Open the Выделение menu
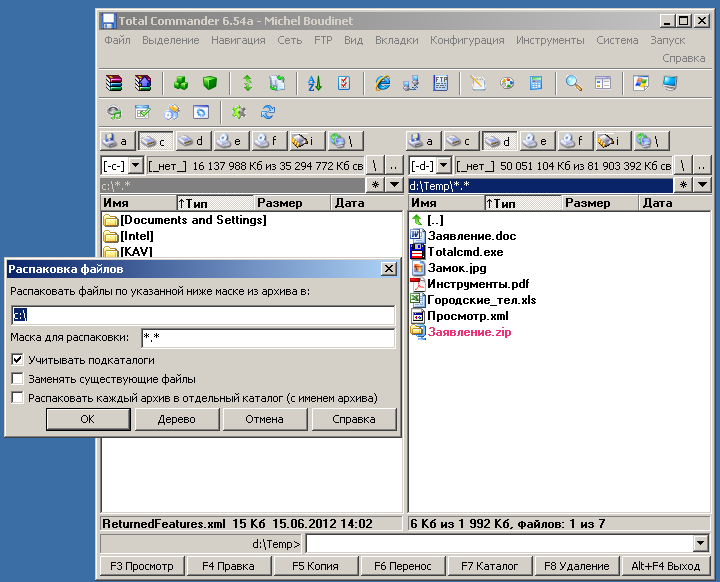720x582 pixels. (x=170, y=40)
